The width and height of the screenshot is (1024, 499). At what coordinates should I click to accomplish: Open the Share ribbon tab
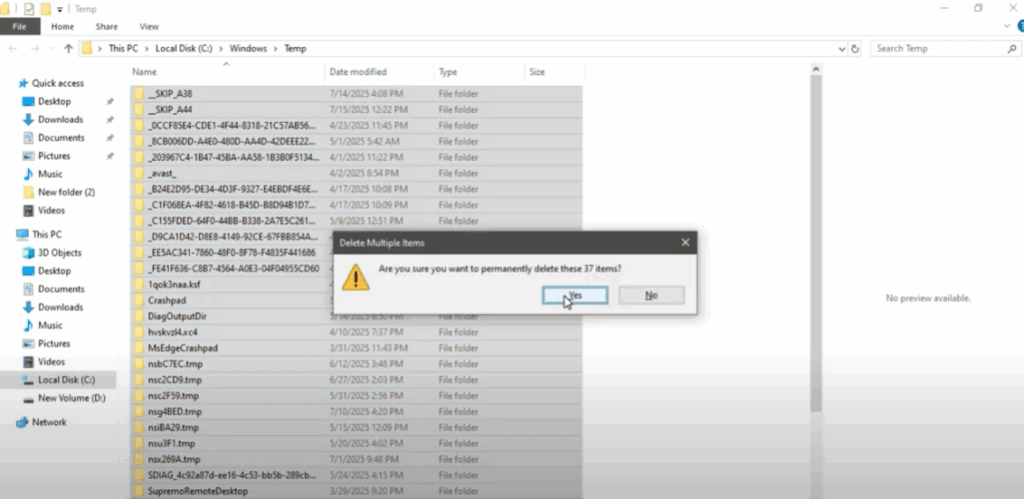coord(106,27)
